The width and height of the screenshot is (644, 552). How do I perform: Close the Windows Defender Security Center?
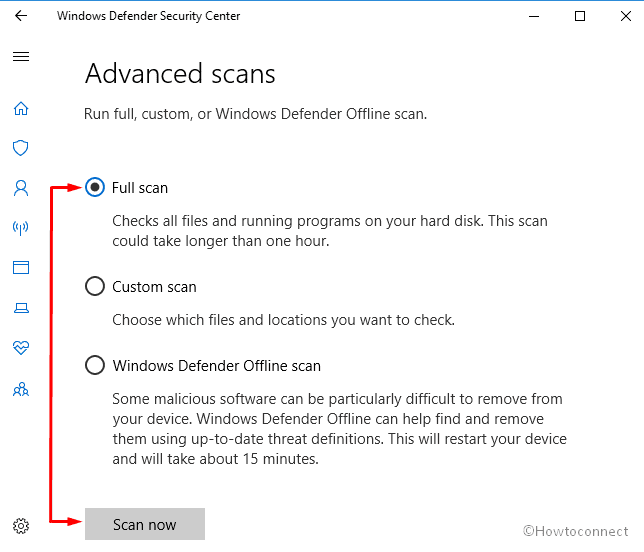(626, 16)
